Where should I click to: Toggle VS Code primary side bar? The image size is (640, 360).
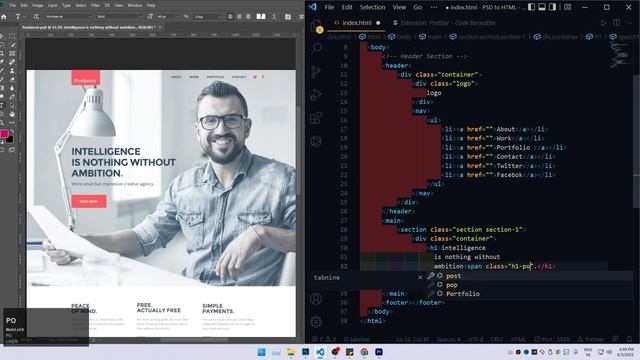tap(531, 7)
